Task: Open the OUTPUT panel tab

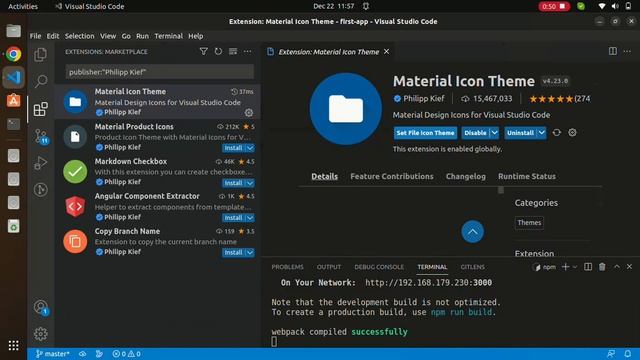Action: (x=329, y=267)
